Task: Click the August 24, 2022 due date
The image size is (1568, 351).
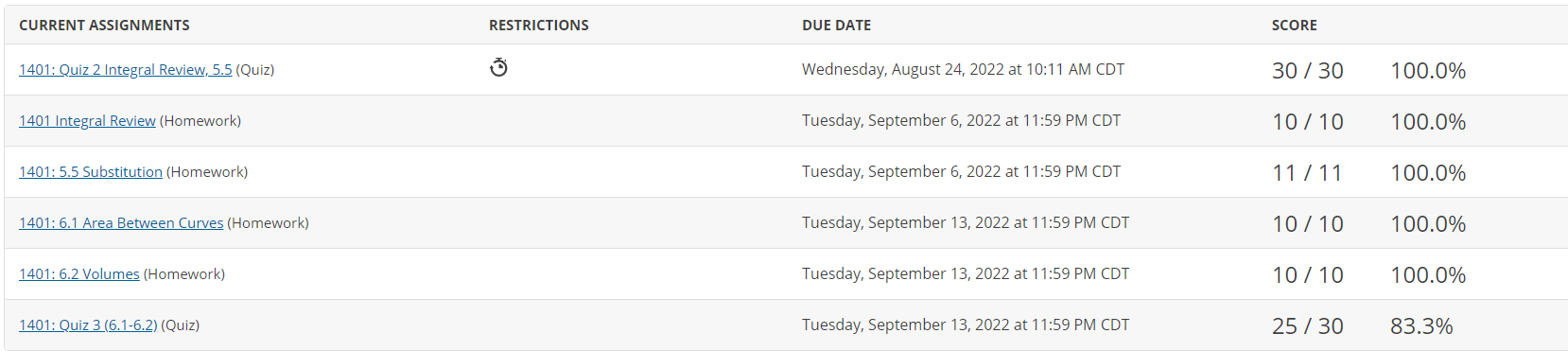Action: (x=963, y=69)
